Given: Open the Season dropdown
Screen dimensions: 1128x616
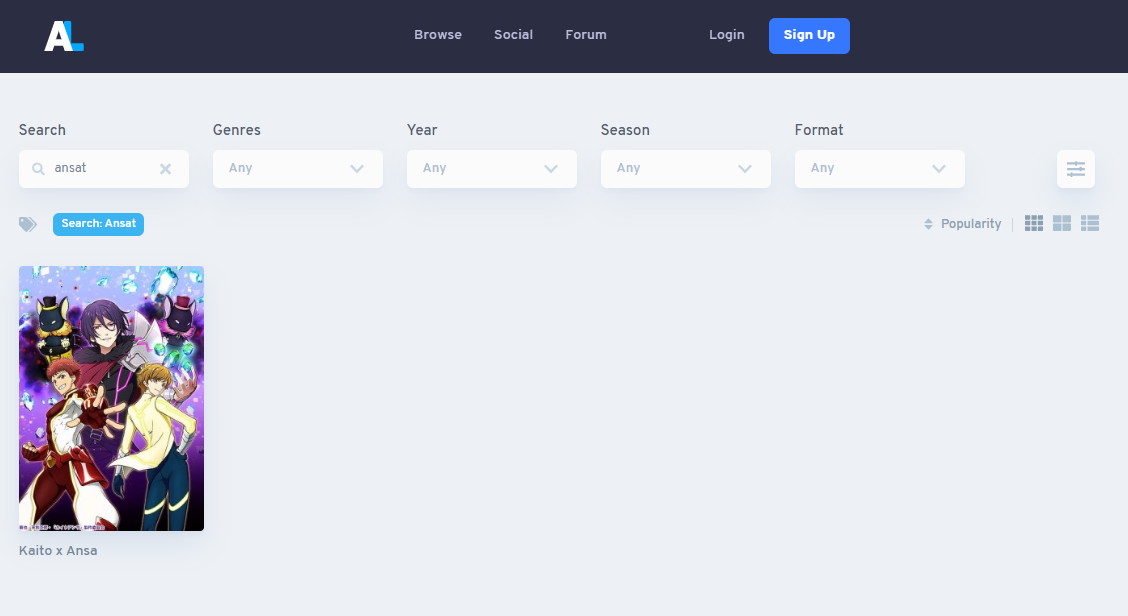Looking at the screenshot, I should [x=686, y=169].
